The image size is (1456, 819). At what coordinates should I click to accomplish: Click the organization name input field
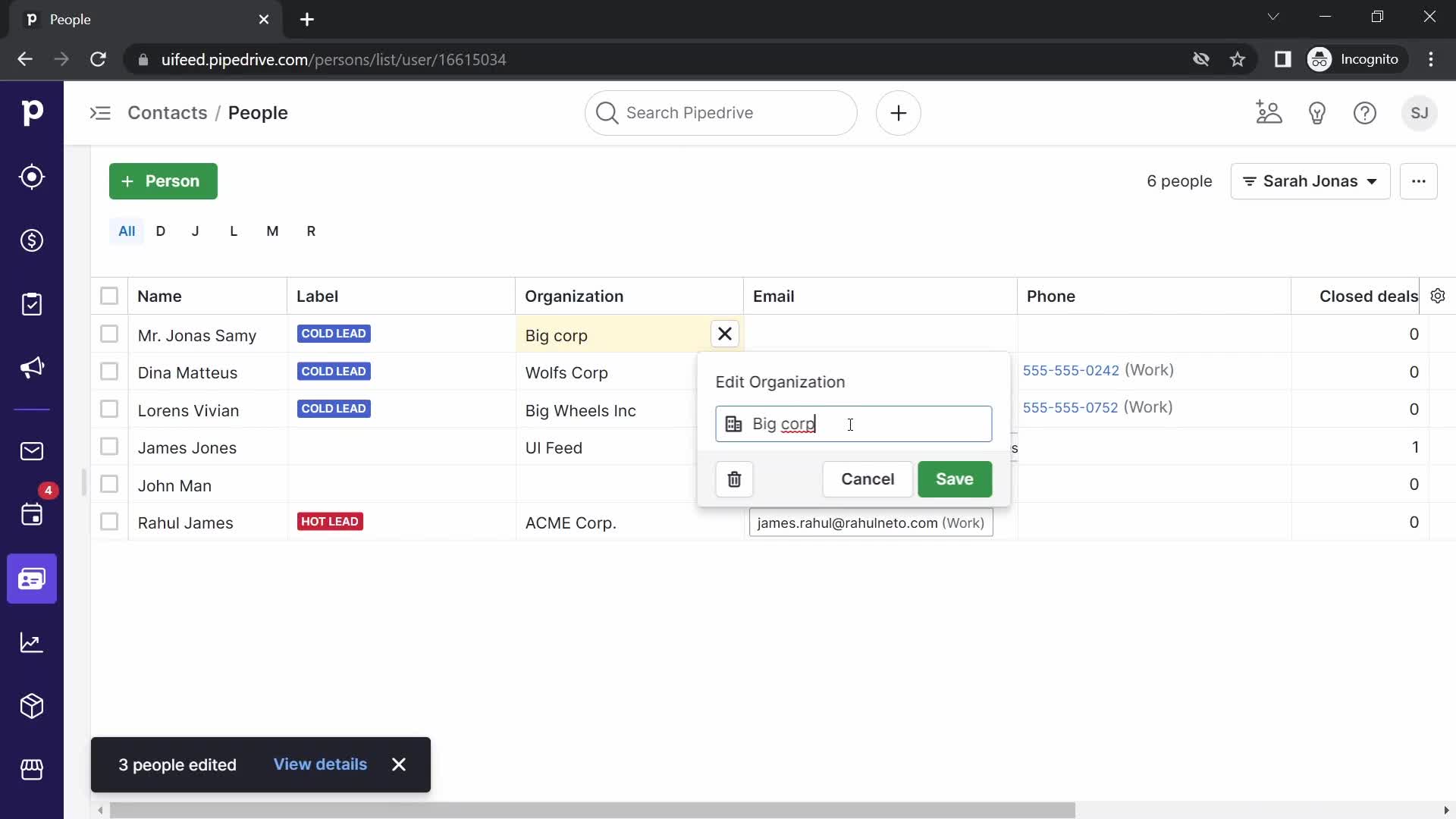(x=854, y=423)
